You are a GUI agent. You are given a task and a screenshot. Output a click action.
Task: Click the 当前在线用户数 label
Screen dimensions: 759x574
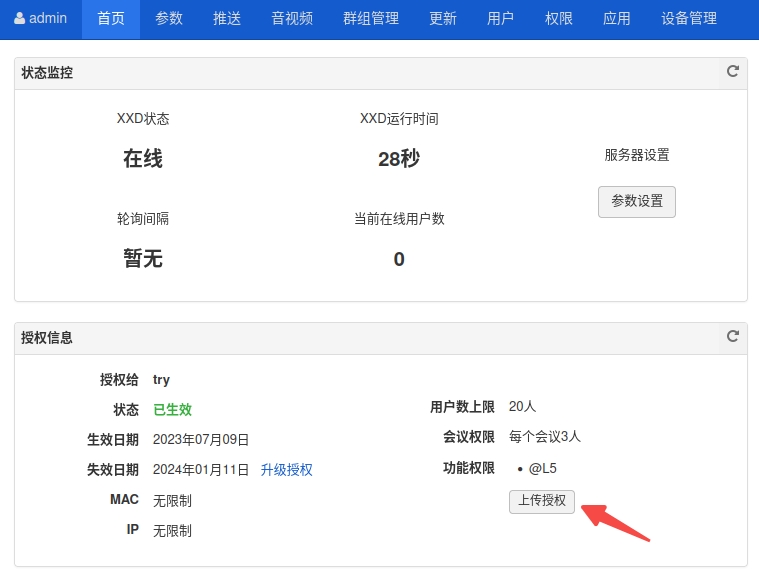(399, 219)
